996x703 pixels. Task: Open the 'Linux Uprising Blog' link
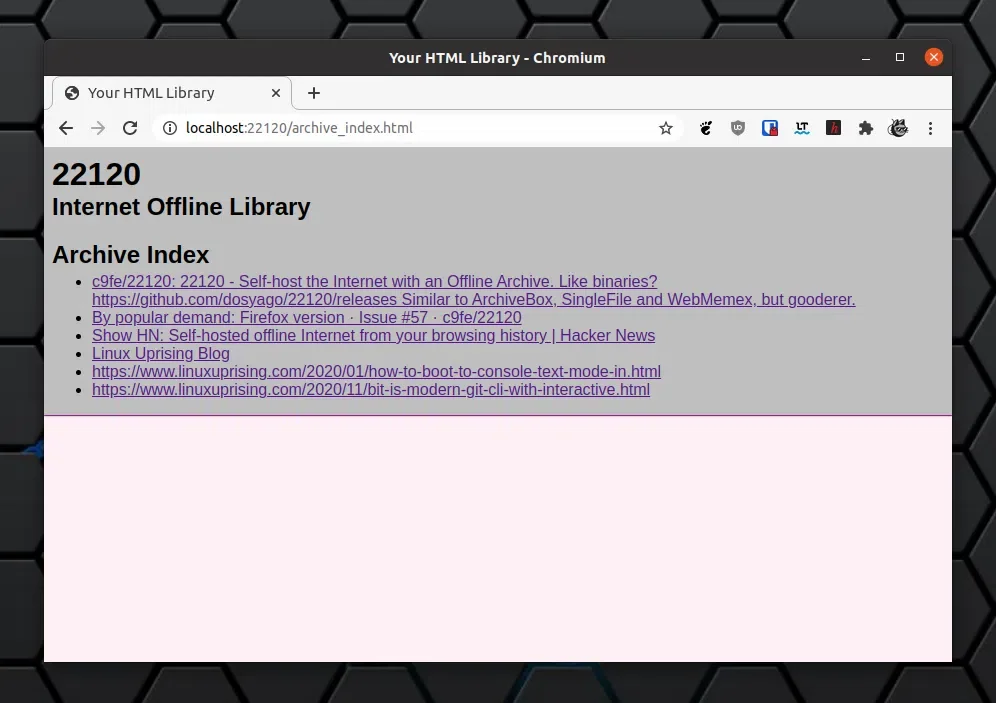pyautogui.click(x=161, y=354)
